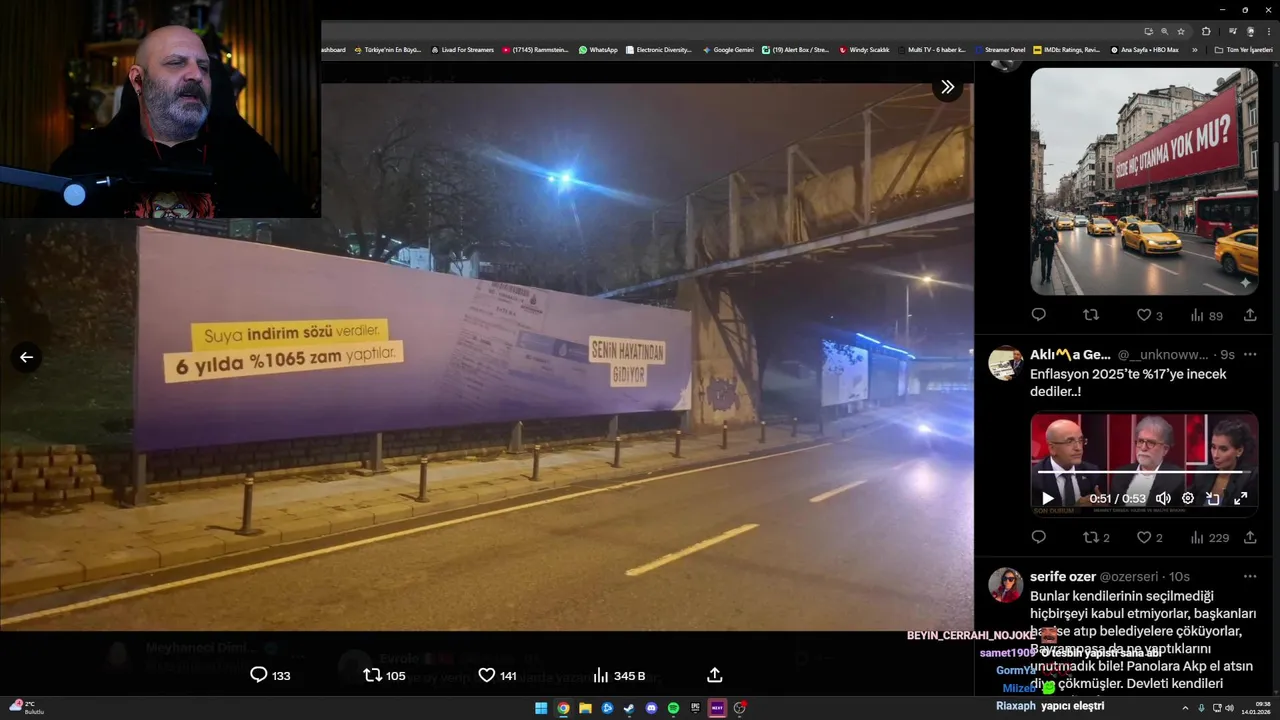Open the Electronic Diversity bookmark
Image resolution: width=1280 pixels, height=720 pixels.
[x=658, y=49]
